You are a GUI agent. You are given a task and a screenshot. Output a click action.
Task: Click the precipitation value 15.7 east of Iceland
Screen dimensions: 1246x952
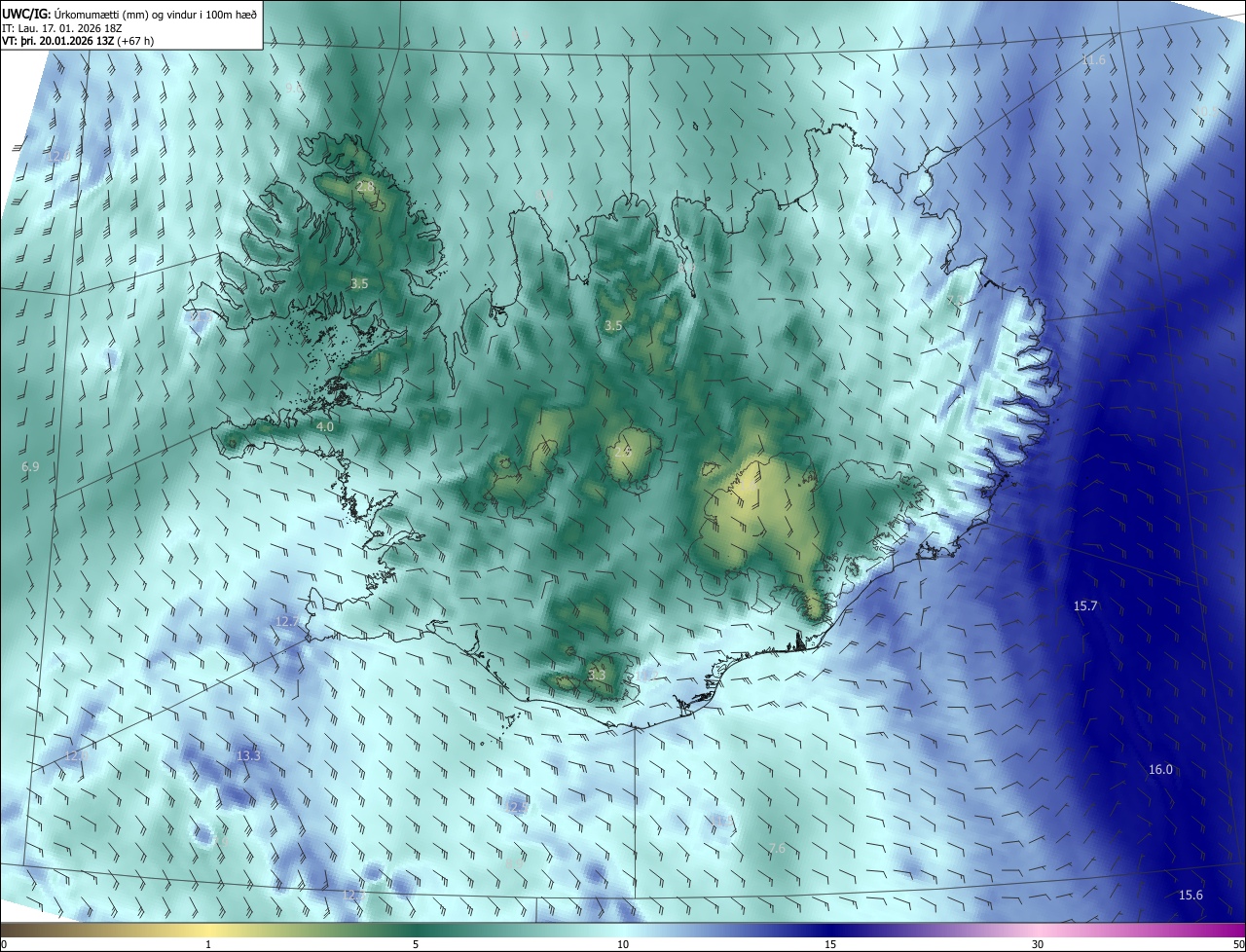pyautogui.click(x=1085, y=606)
